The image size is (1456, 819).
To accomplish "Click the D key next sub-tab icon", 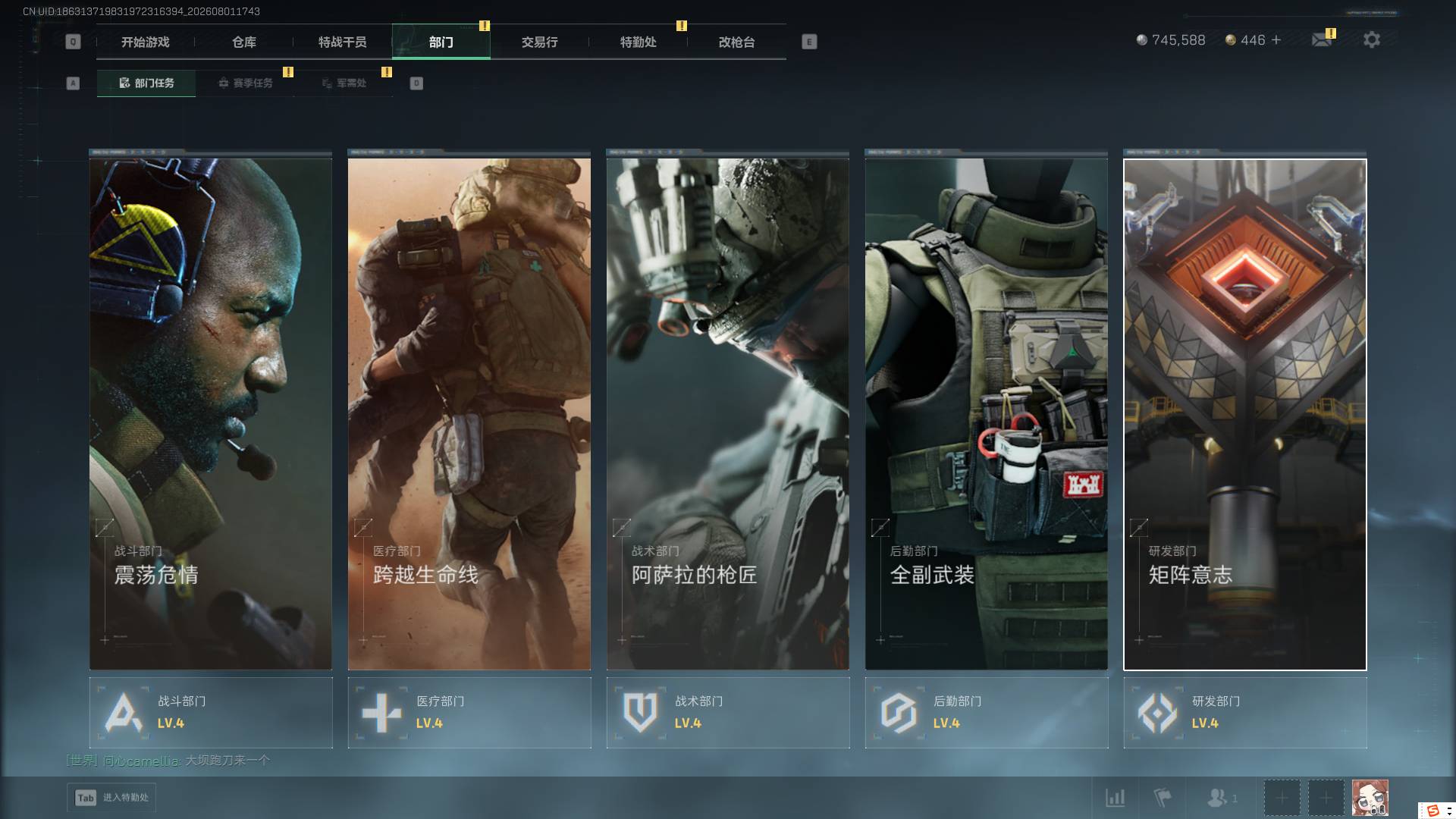I will coord(416,83).
